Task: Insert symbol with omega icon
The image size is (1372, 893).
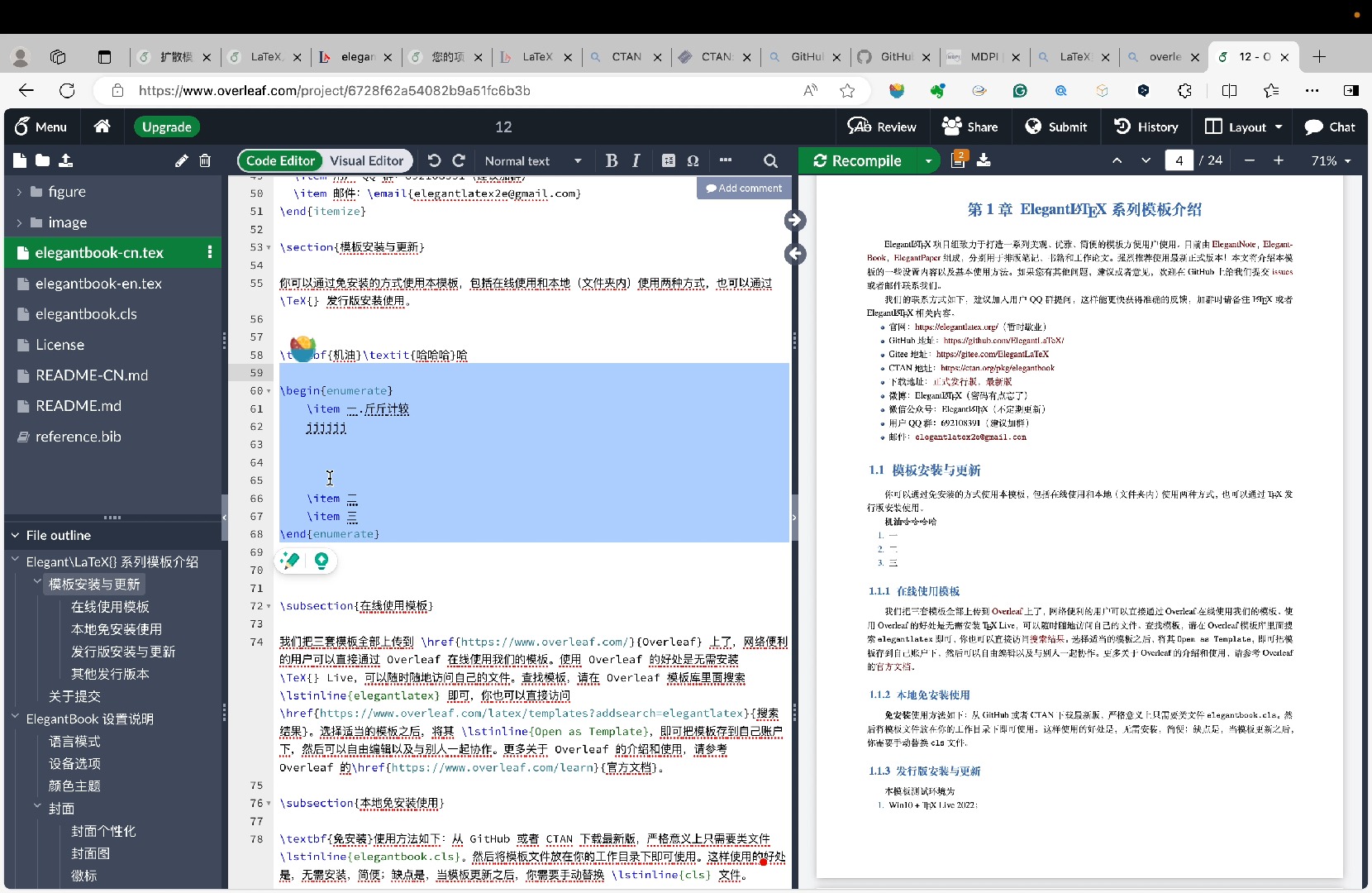Action: pyautogui.click(x=693, y=160)
